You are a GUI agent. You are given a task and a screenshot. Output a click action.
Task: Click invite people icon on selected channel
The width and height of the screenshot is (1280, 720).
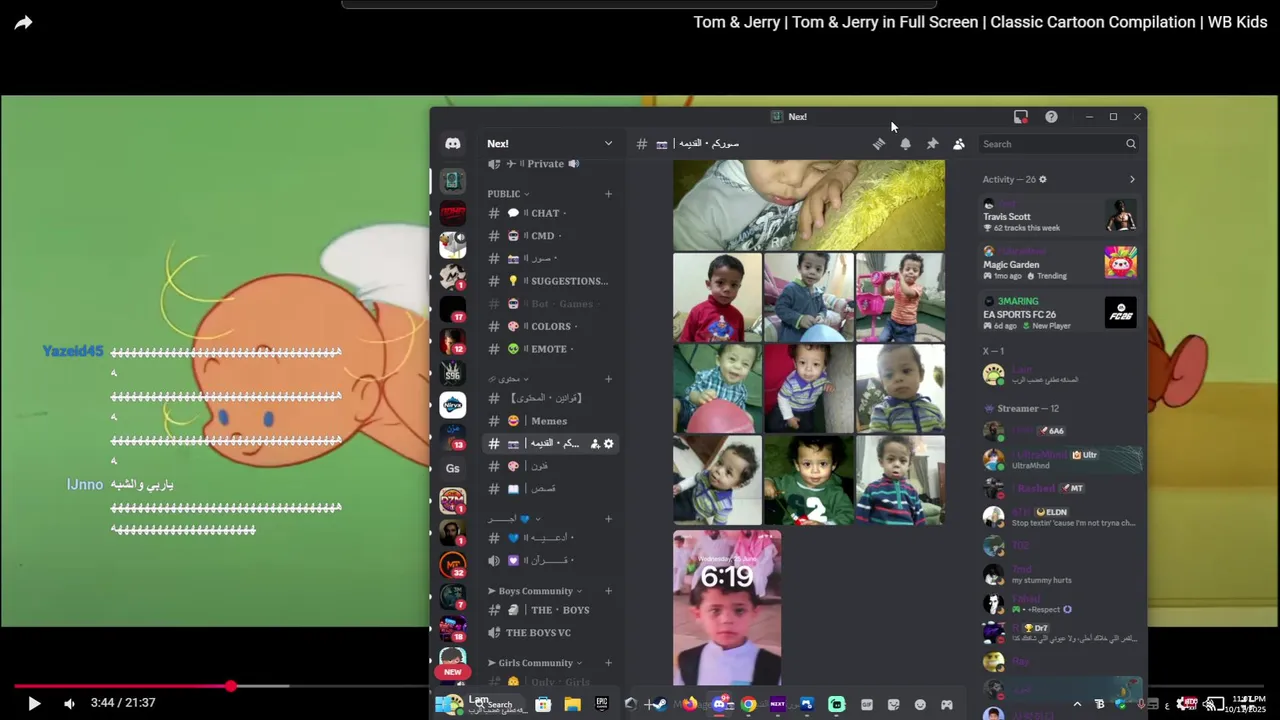tap(595, 444)
